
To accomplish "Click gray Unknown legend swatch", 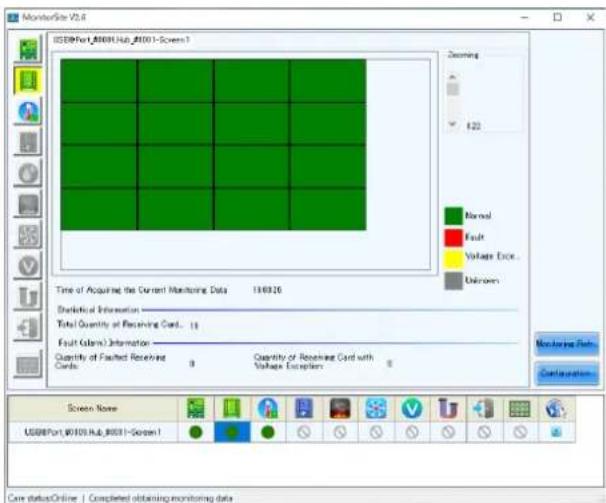I will 453,281.
